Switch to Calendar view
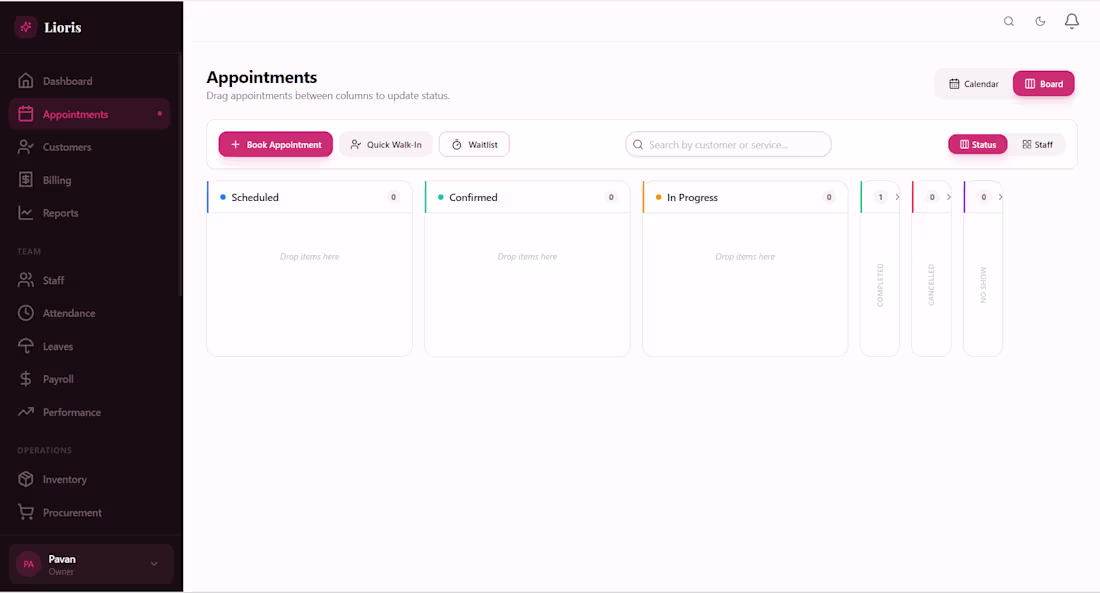Image resolution: width=1100 pixels, height=593 pixels. point(974,84)
